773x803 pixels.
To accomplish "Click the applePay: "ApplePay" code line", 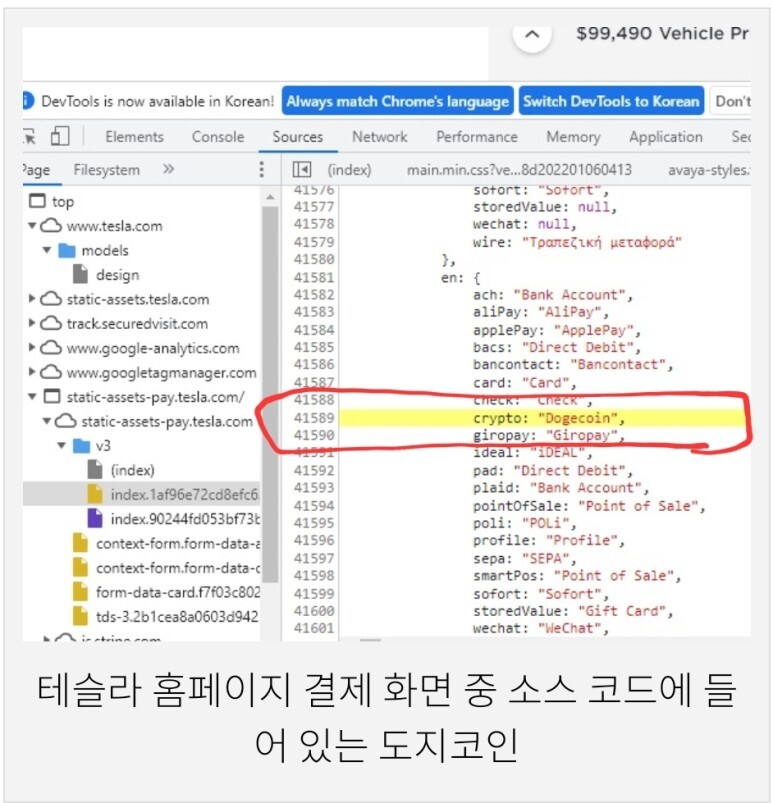I will 556,330.
